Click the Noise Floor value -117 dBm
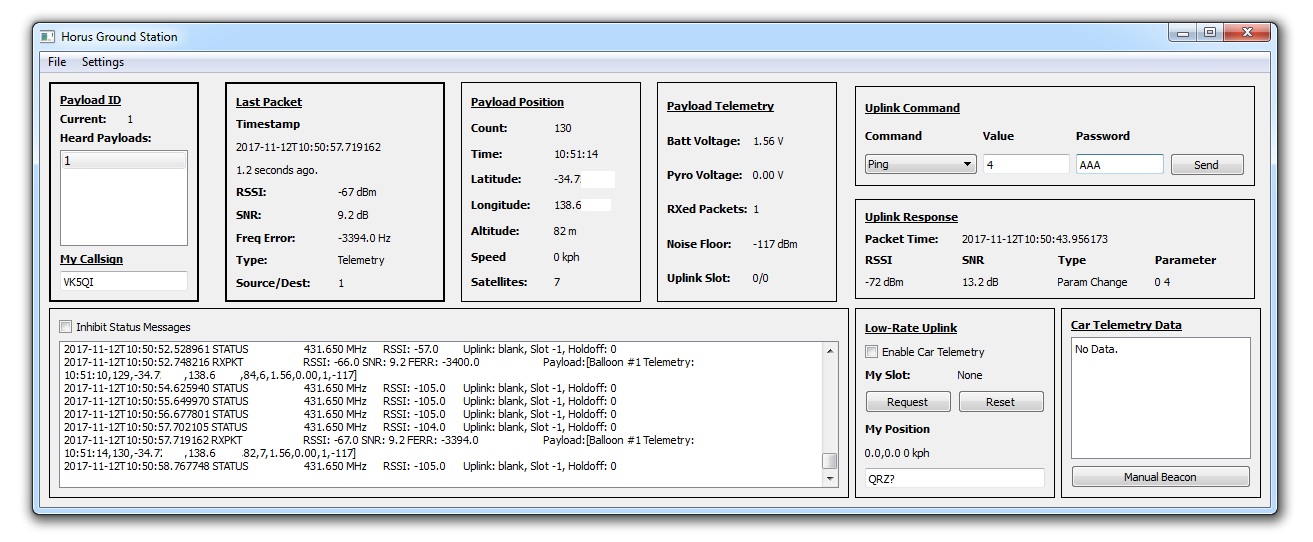Image resolution: width=1313 pixels, height=542 pixels. pyautogui.click(x=775, y=244)
